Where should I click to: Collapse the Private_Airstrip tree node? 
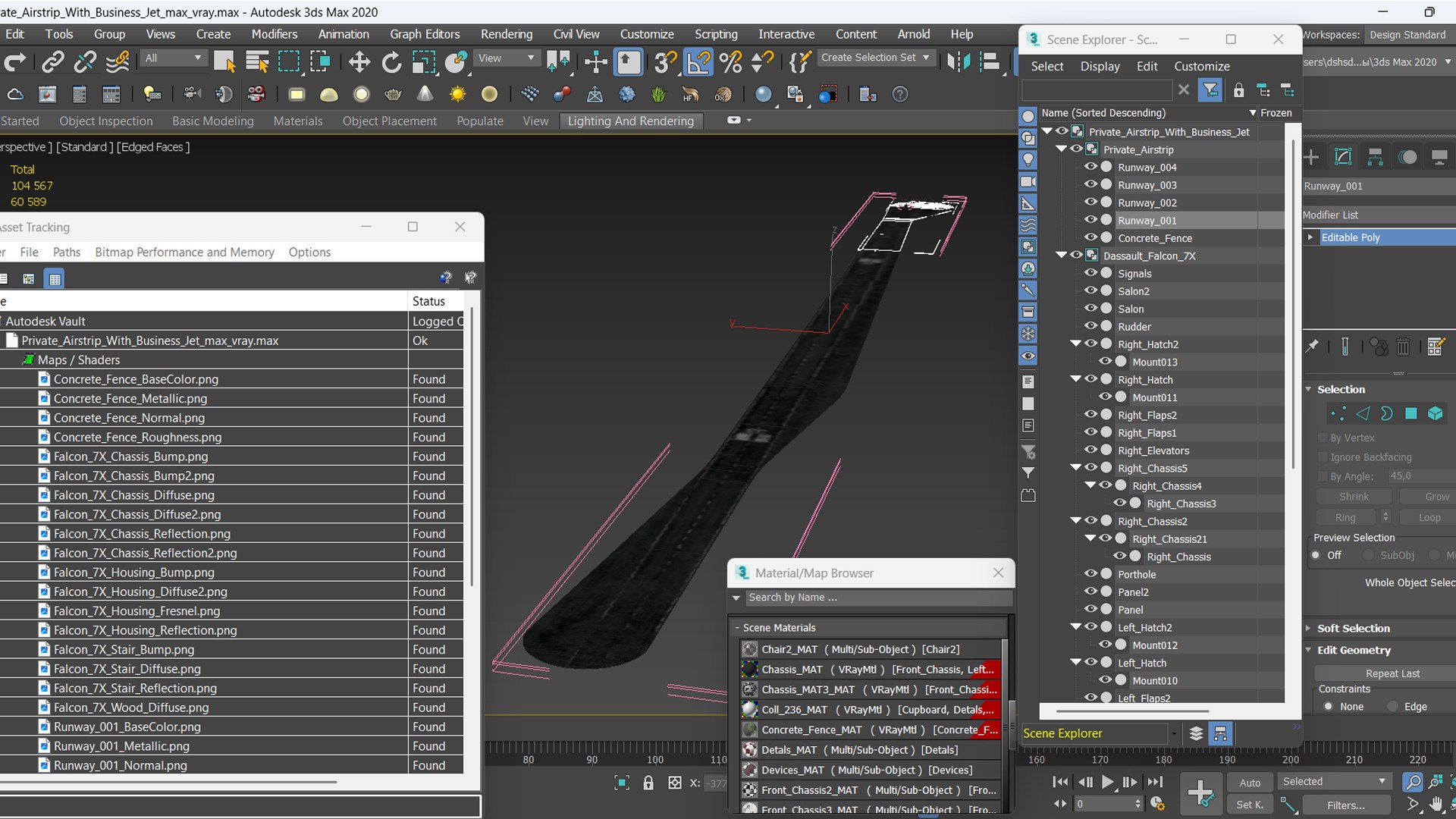[x=1062, y=149]
